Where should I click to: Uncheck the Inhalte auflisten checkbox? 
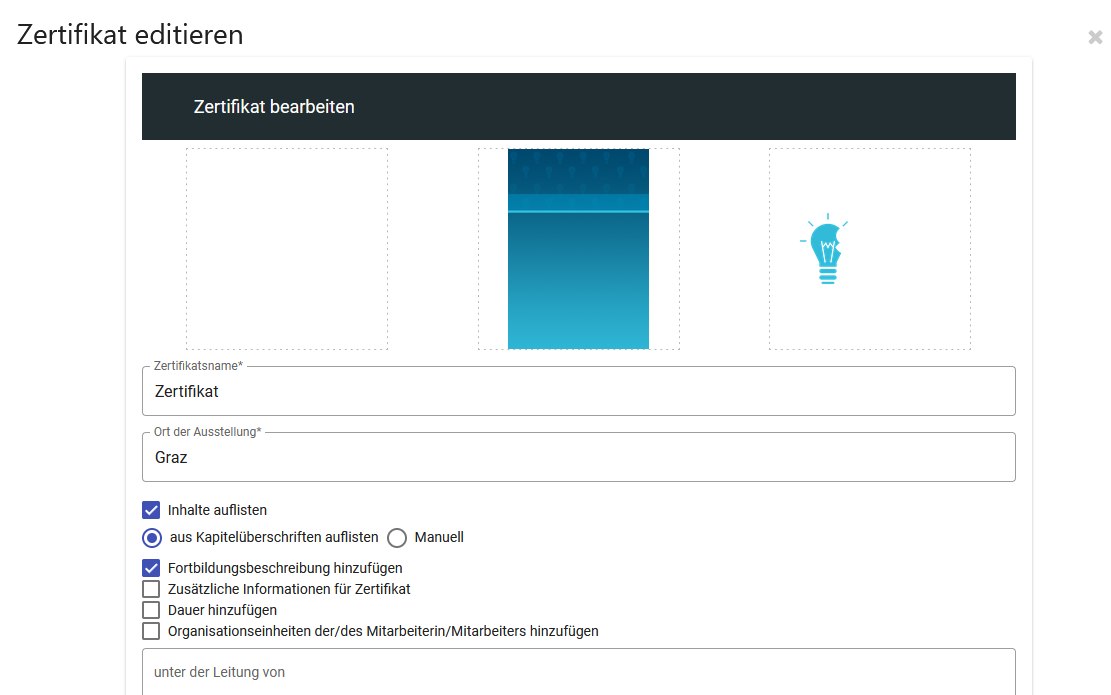152,510
